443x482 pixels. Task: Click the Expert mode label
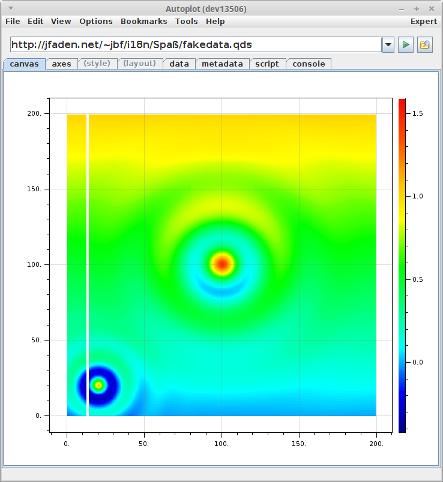point(423,21)
